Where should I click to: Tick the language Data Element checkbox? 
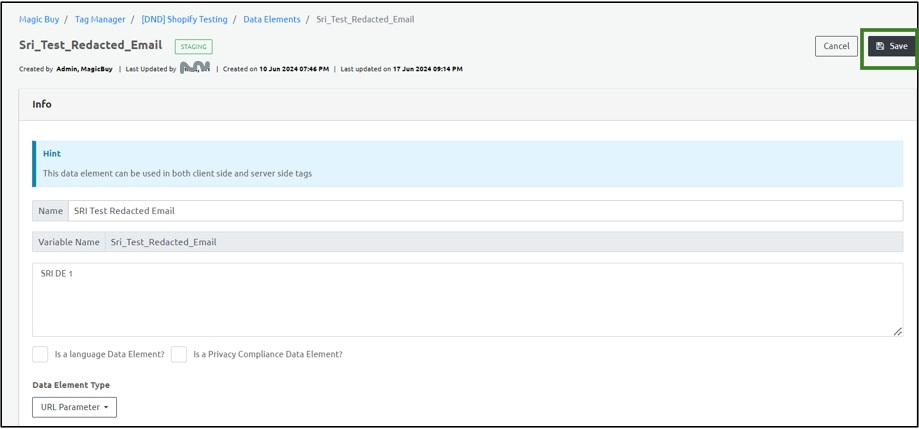[x=40, y=354]
